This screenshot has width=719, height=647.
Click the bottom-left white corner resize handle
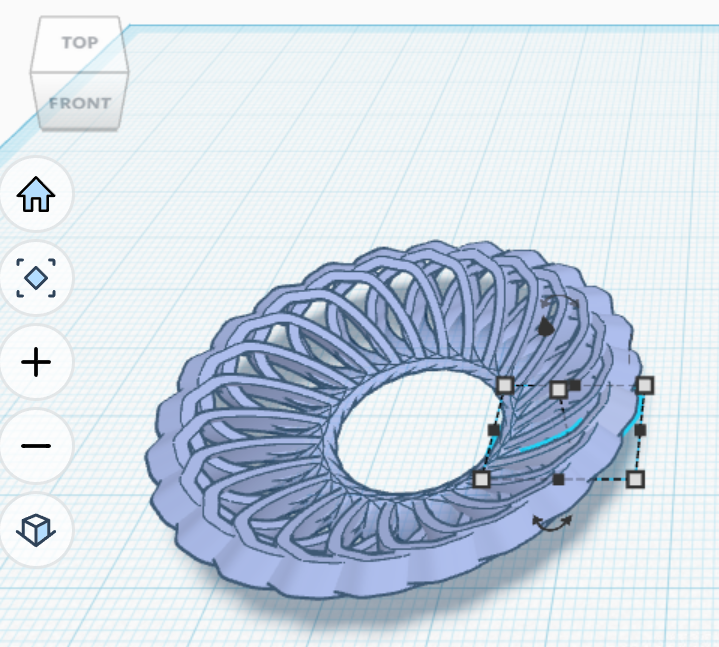point(482,479)
